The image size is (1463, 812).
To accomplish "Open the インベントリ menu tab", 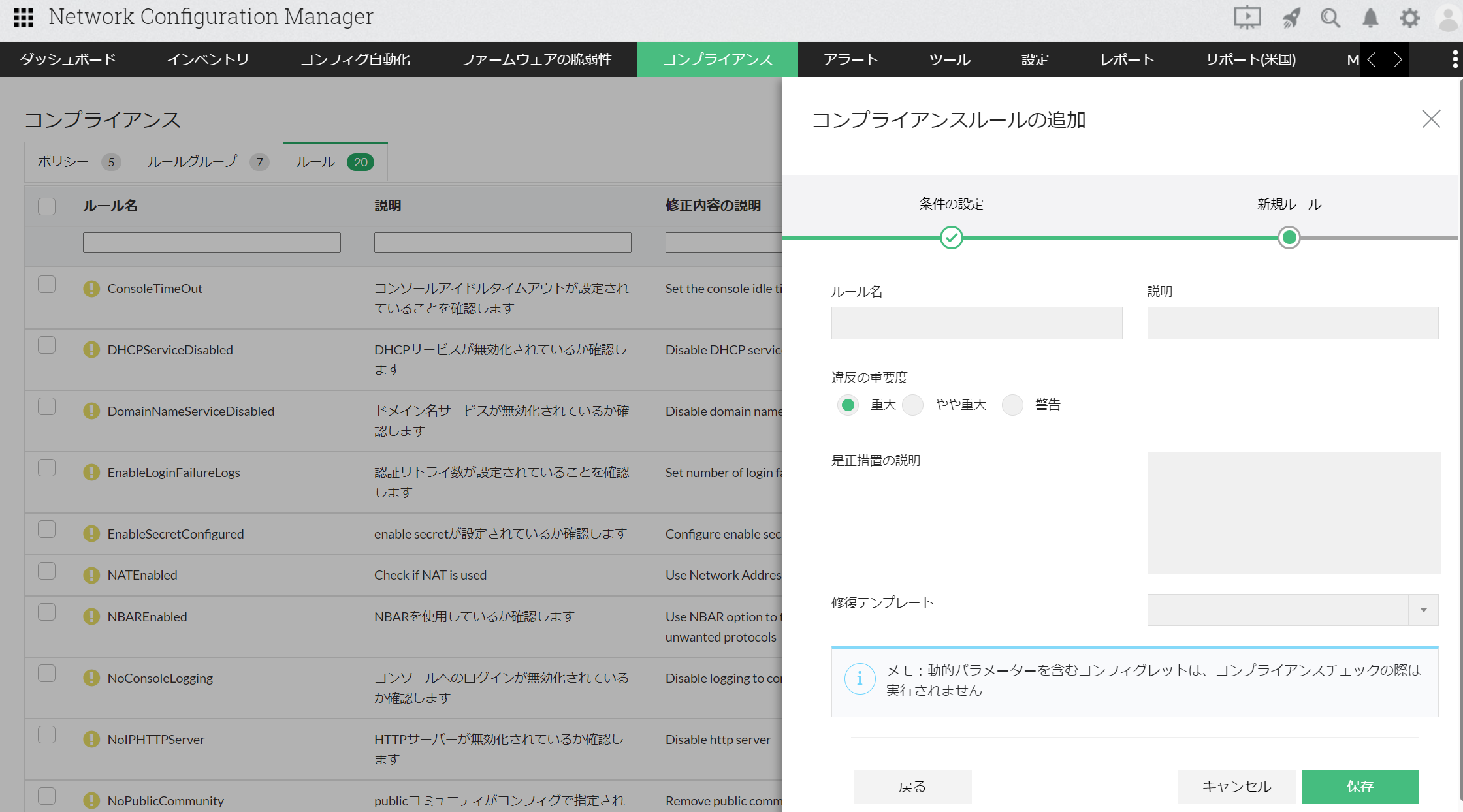I will 208,59.
